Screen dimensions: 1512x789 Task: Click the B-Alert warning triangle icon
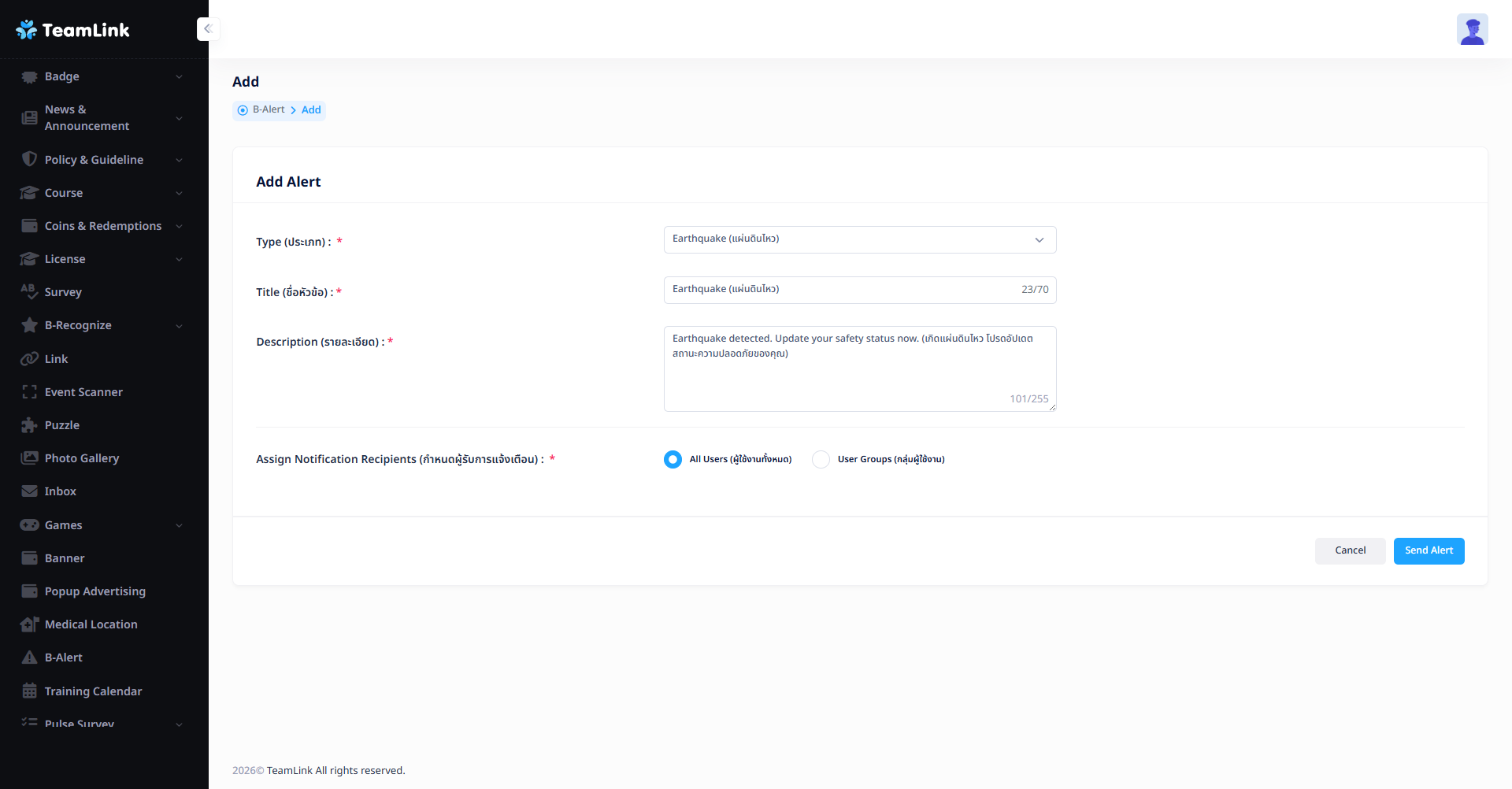(x=30, y=657)
